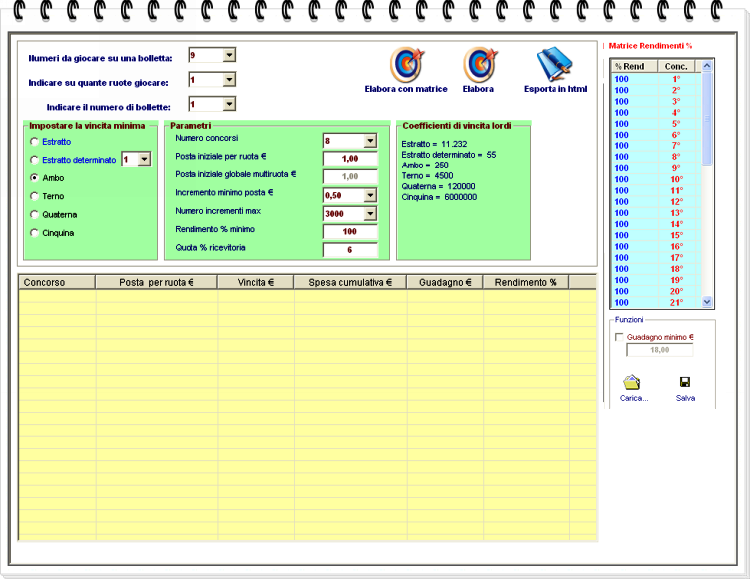This screenshot has height=579, width=750.
Task: Open the Numero incrementi max dropdown
Action: point(370,213)
